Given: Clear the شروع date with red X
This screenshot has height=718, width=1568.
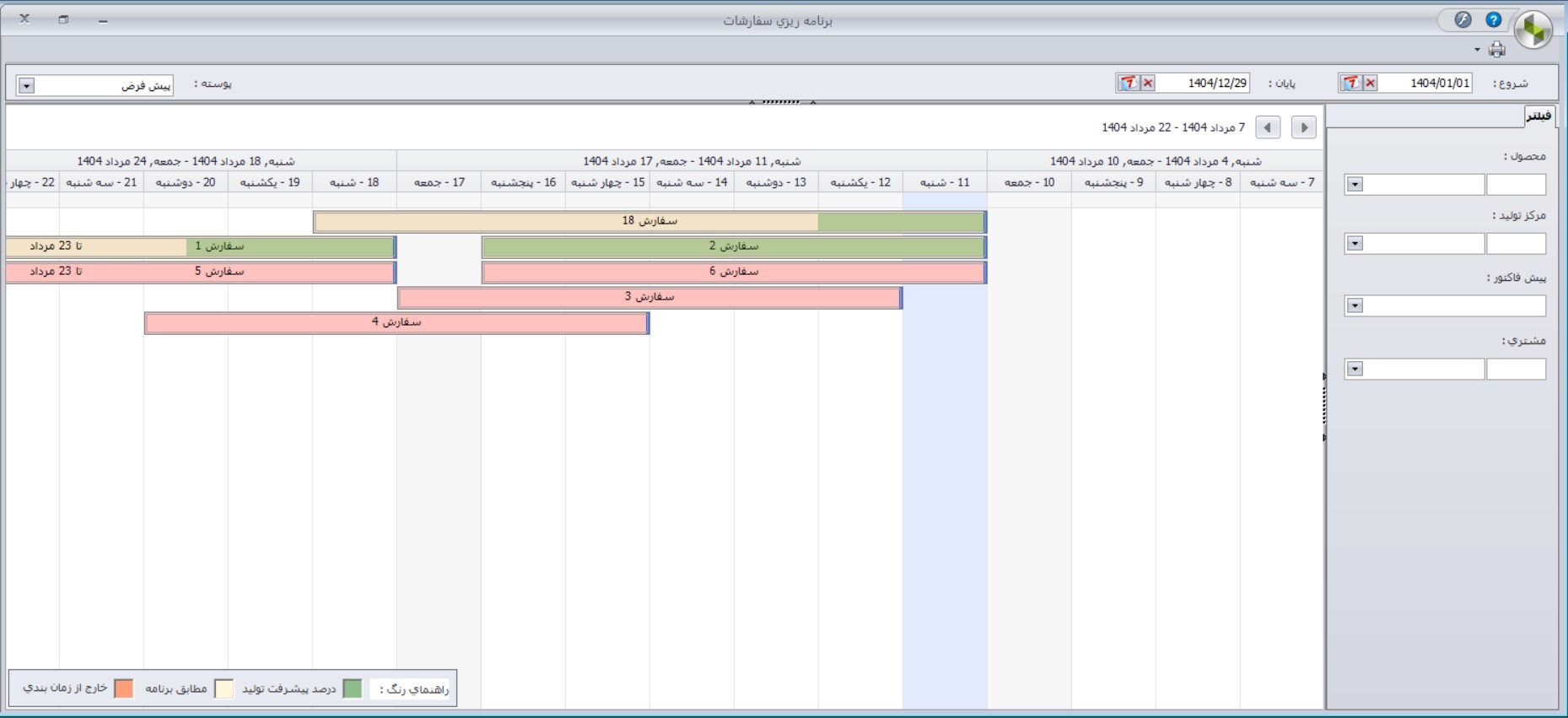Looking at the screenshot, I should 1371,83.
